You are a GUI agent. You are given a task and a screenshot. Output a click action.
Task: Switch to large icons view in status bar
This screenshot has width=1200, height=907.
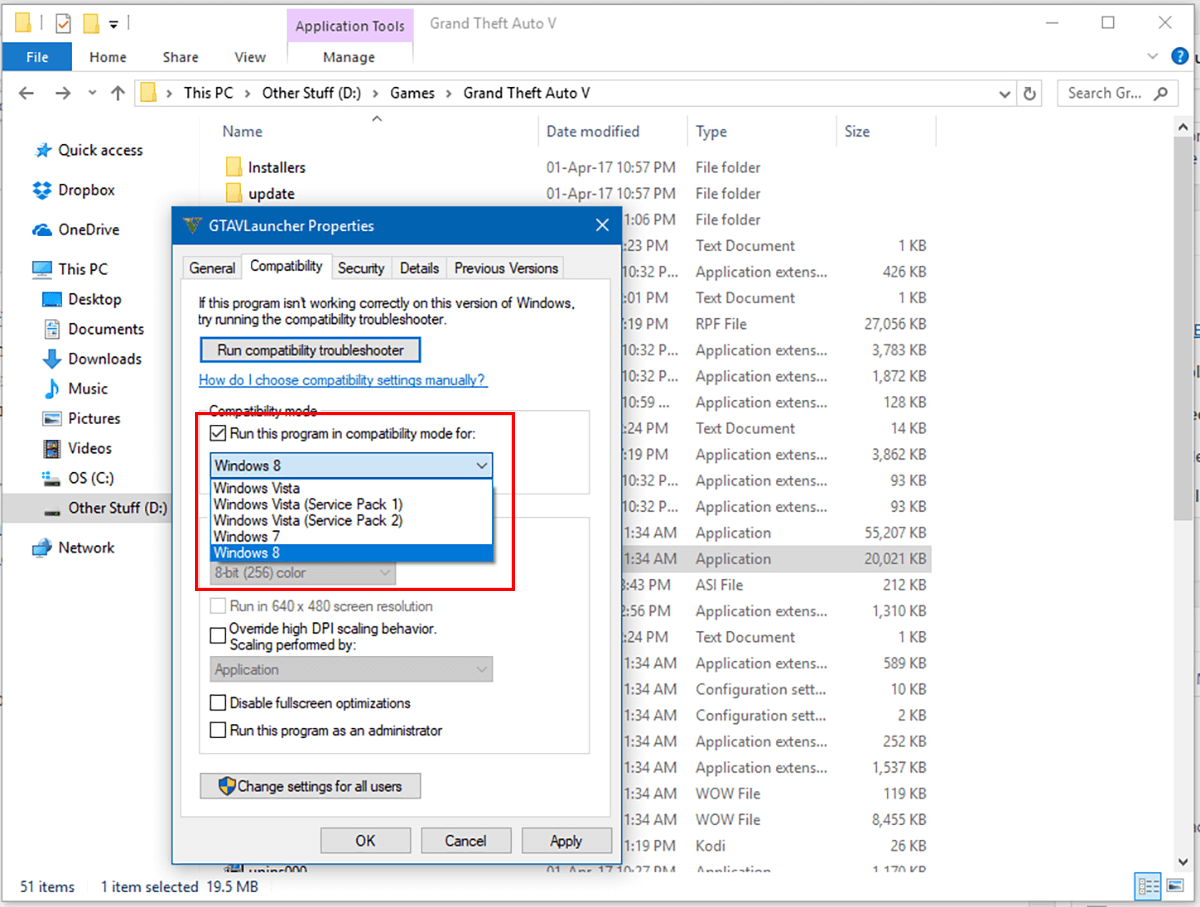[x=1173, y=886]
